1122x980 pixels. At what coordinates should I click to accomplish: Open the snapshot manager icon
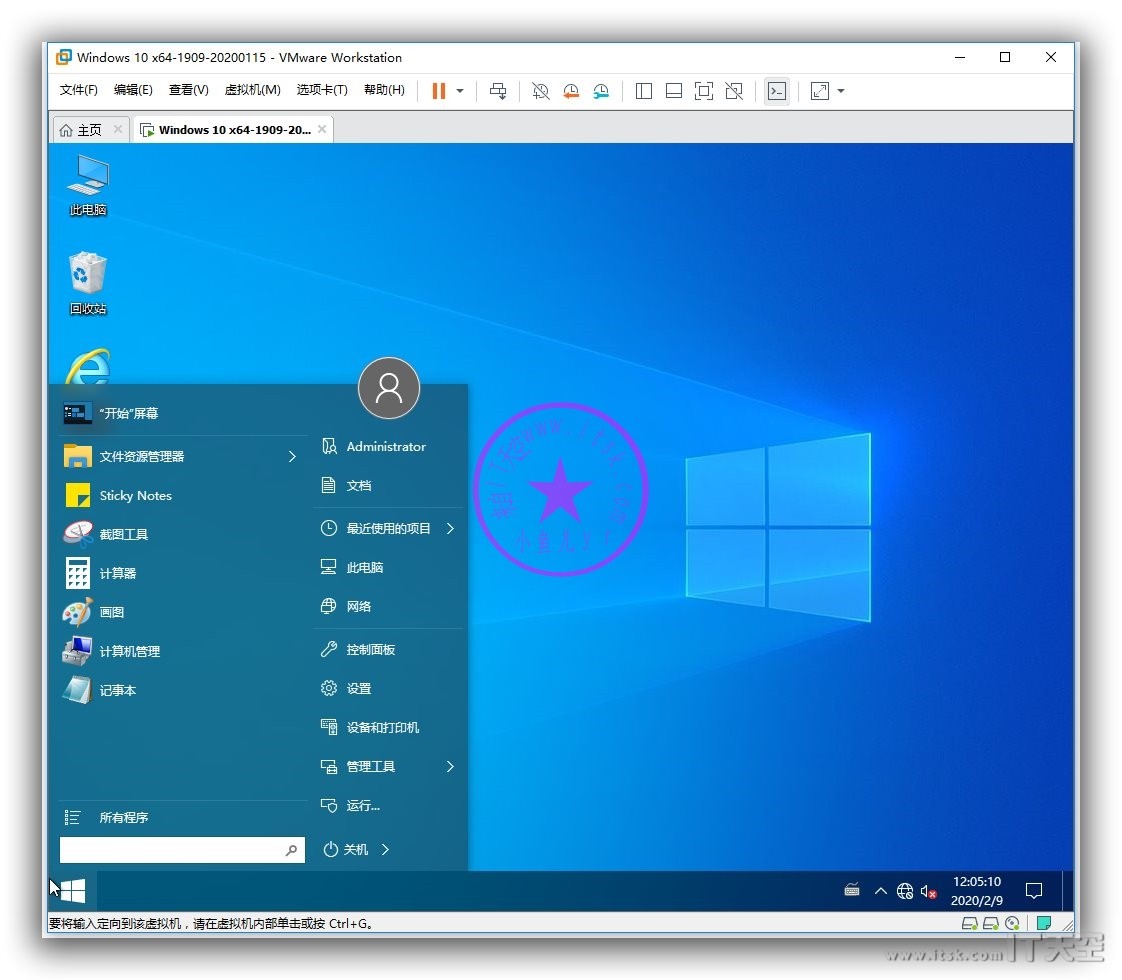tap(601, 91)
